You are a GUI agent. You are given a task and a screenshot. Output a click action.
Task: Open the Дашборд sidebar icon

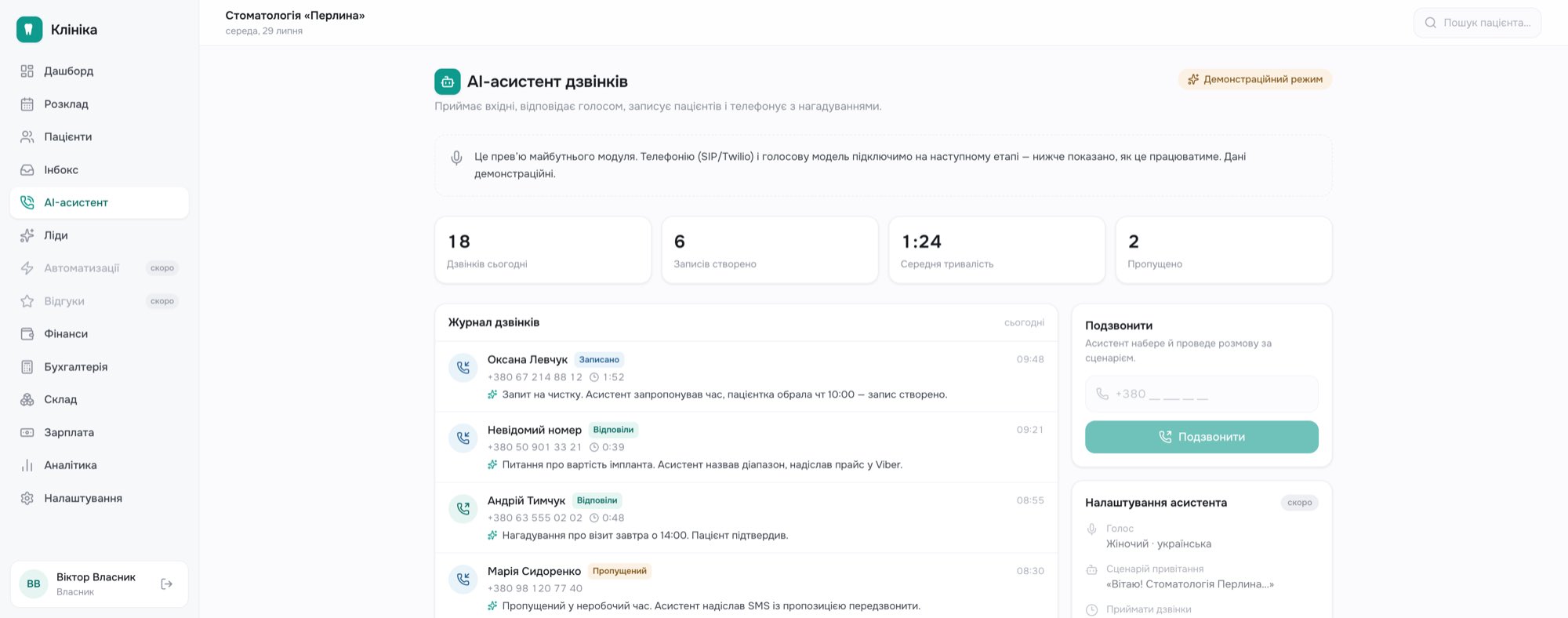[x=27, y=71]
